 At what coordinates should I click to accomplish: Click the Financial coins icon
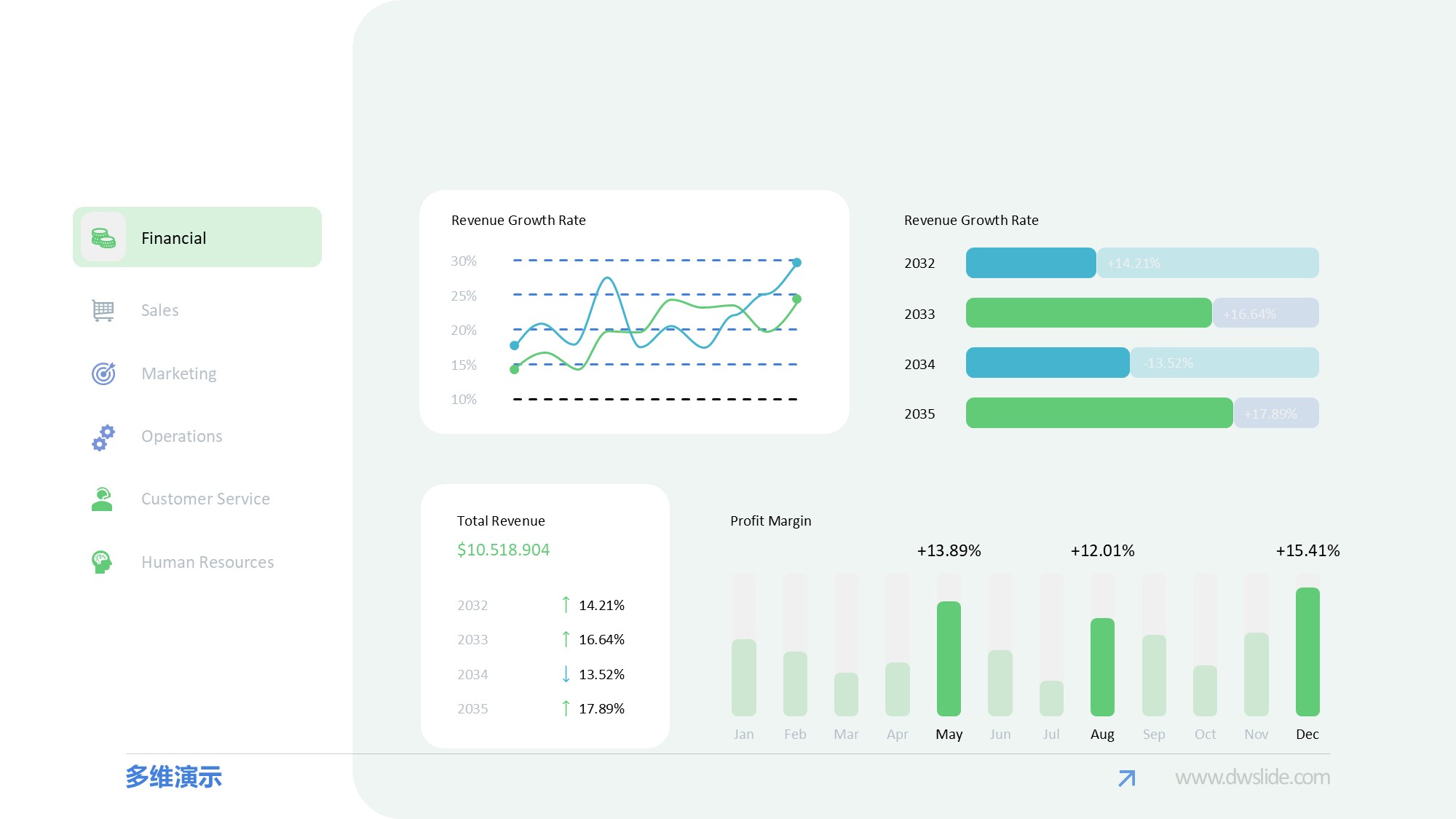tap(103, 238)
